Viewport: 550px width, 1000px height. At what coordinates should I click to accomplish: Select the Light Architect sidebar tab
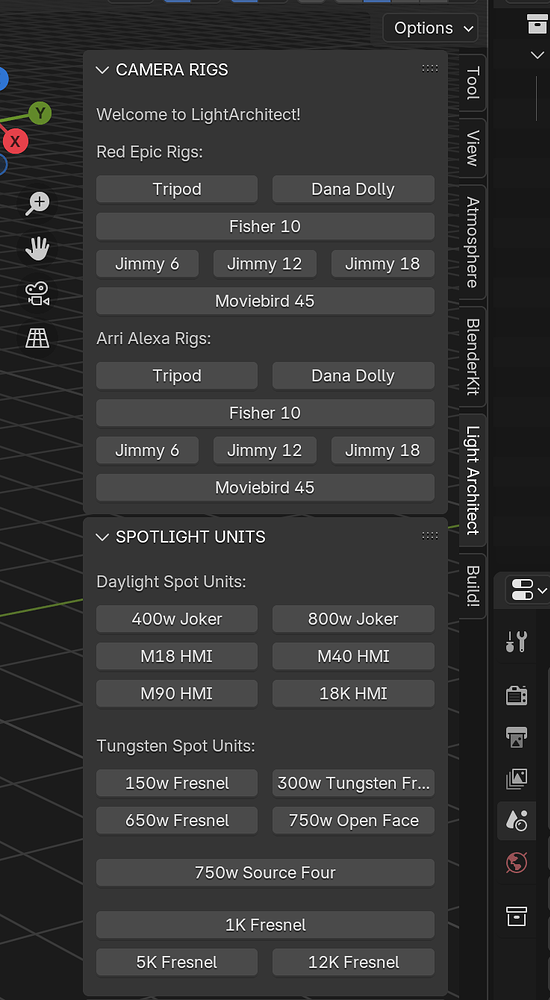click(472, 480)
